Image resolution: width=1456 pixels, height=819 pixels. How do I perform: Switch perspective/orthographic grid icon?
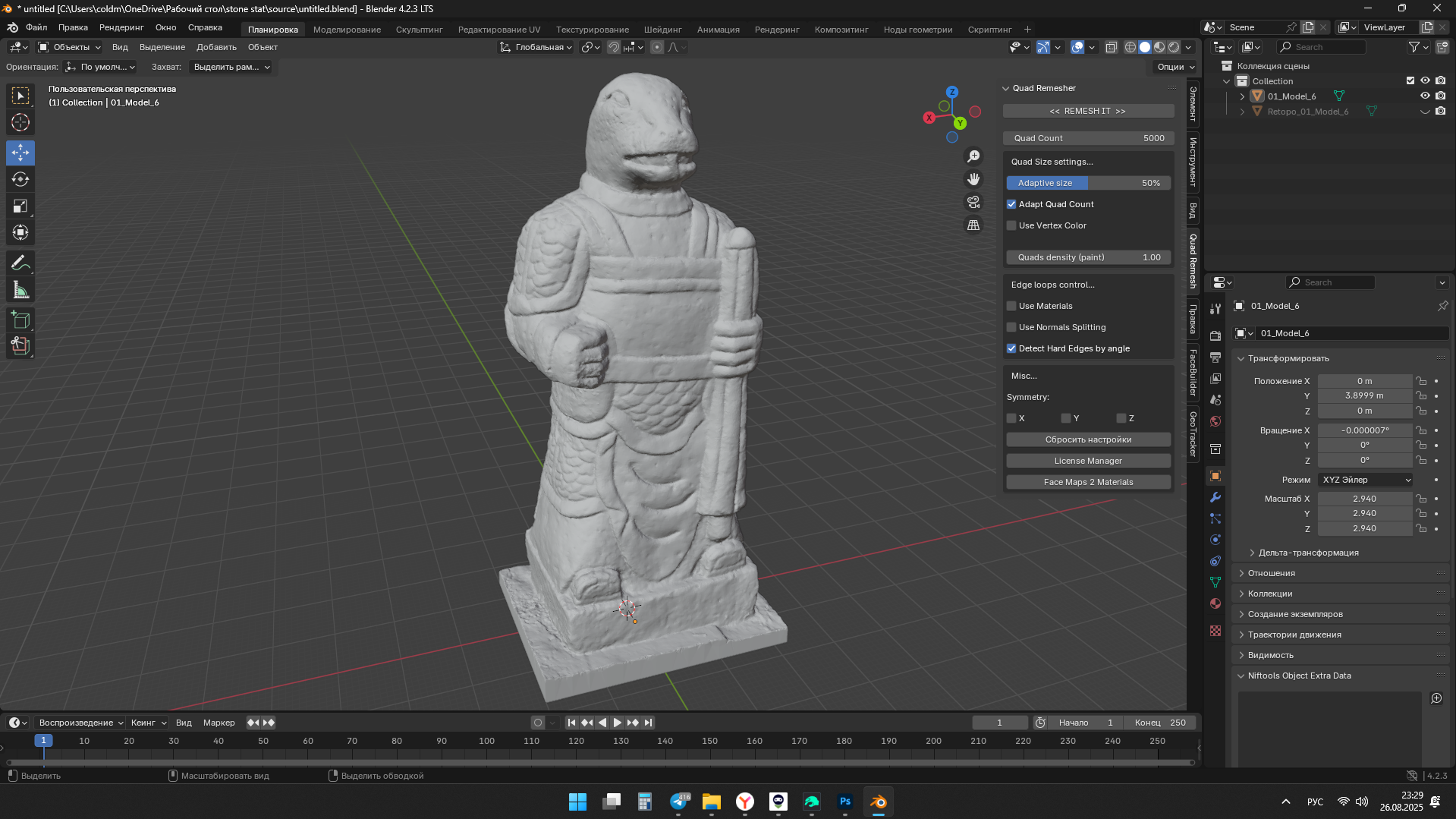(x=973, y=225)
